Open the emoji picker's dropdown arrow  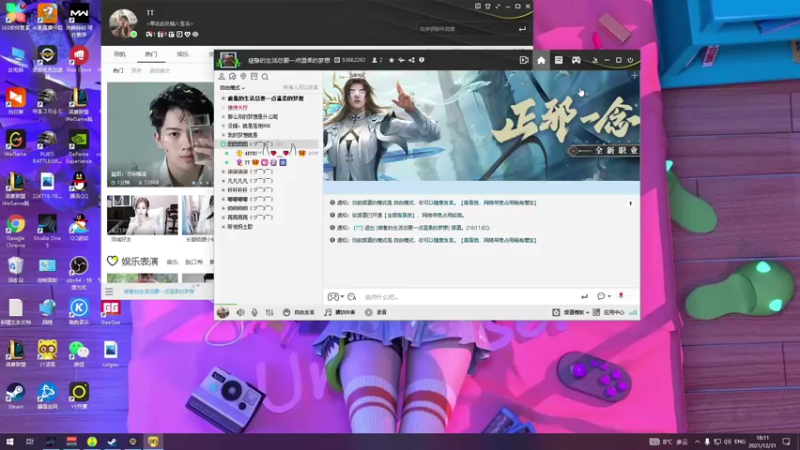pos(342,297)
